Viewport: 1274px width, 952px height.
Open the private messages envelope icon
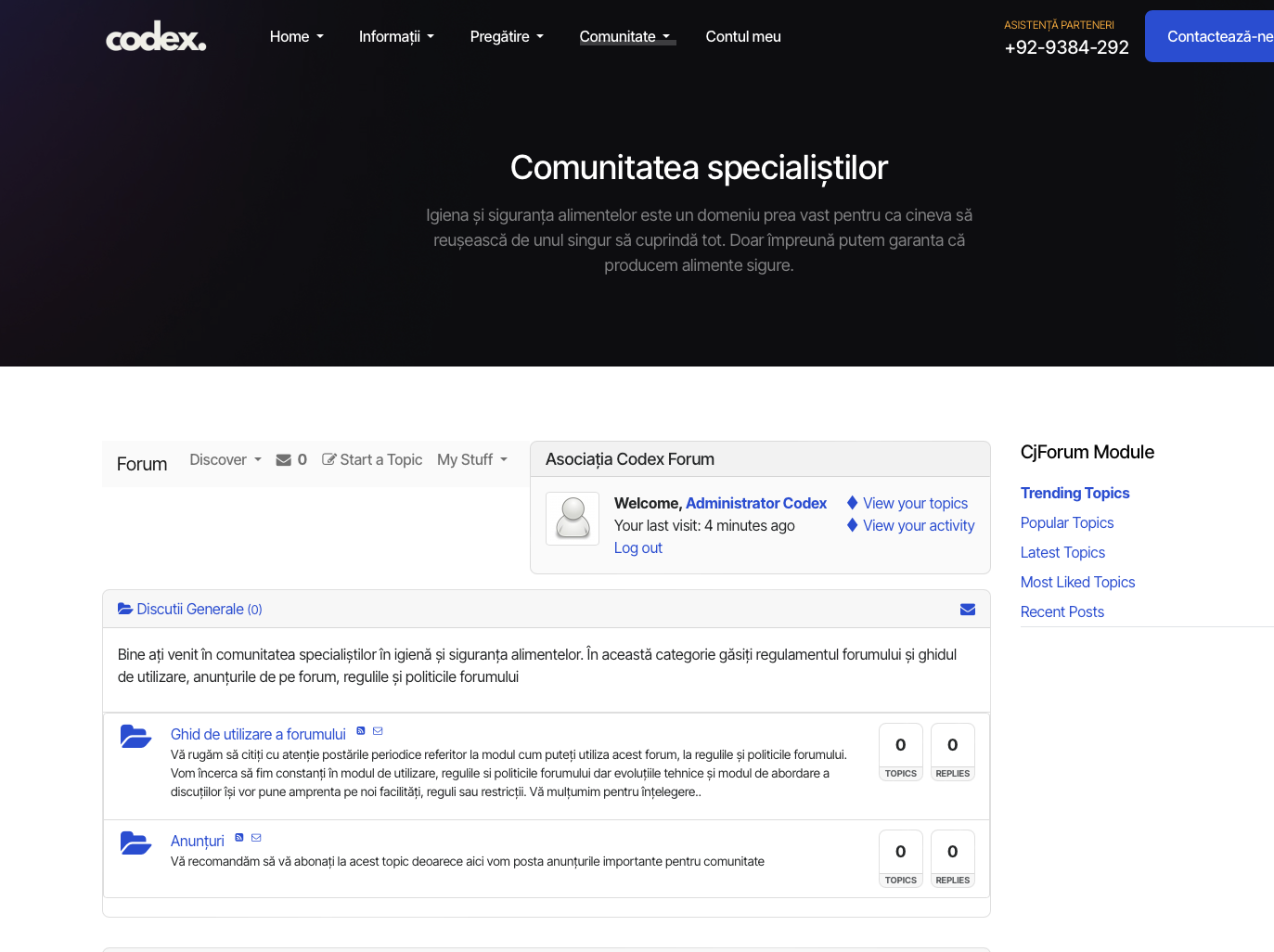point(284,460)
